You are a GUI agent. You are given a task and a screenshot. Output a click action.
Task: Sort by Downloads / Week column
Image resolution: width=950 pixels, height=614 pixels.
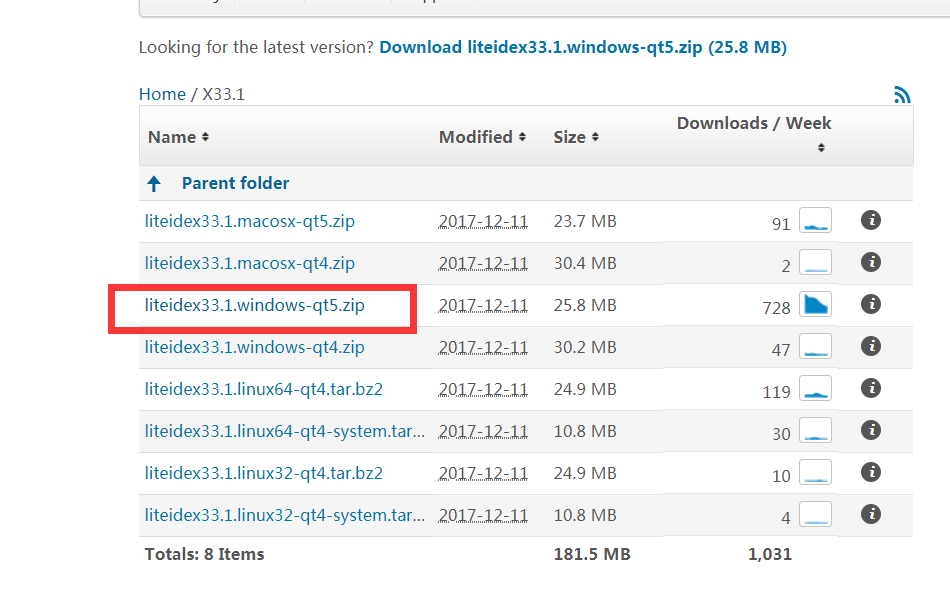pyautogui.click(x=754, y=124)
